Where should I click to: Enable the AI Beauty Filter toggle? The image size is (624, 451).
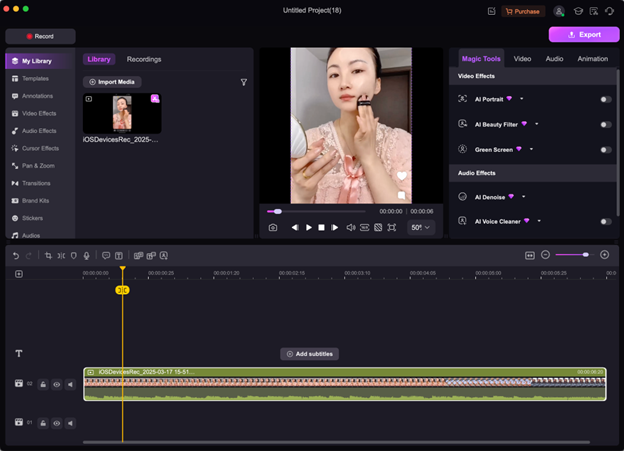tap(606, 125)
